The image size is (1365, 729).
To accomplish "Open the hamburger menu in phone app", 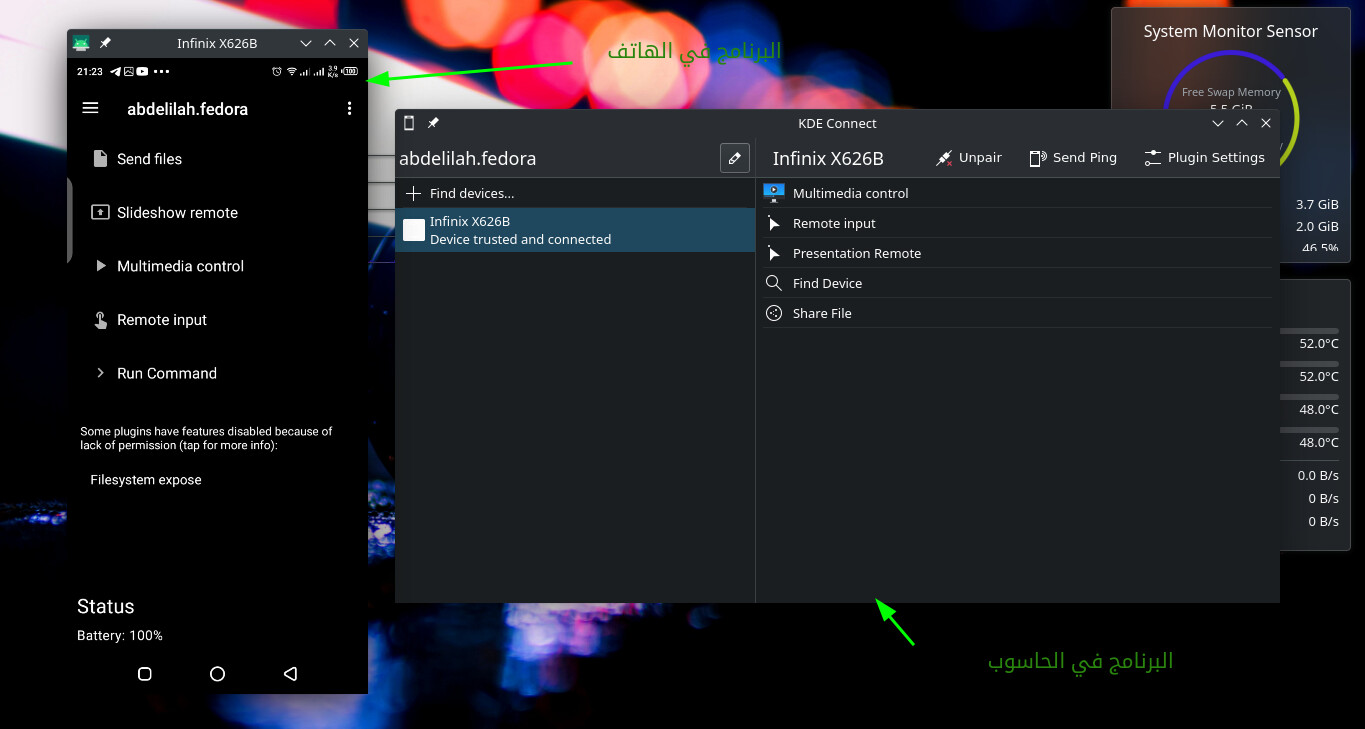I will [90, 108].
